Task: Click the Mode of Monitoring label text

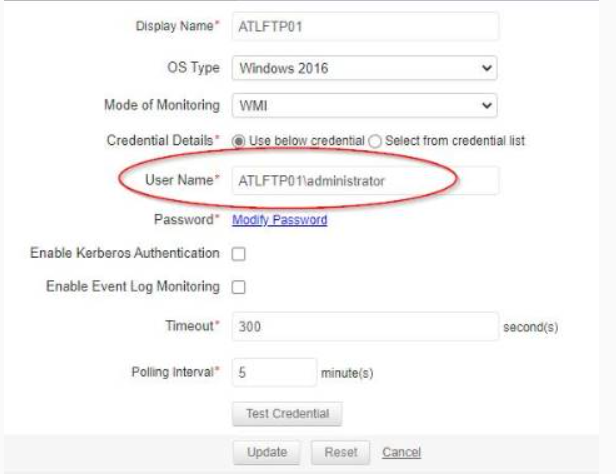Action: [x=160, y=103]
